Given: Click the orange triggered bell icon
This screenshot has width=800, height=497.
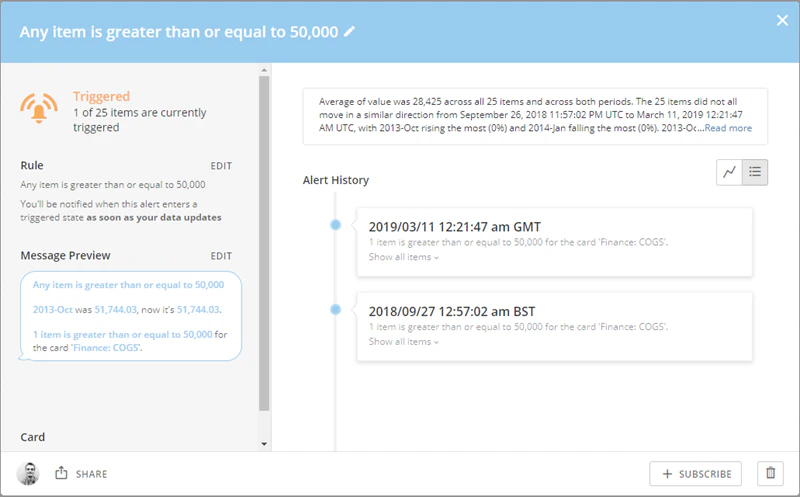Looking at the screenshot, I should pyautogui.click(x=39, y=109).
